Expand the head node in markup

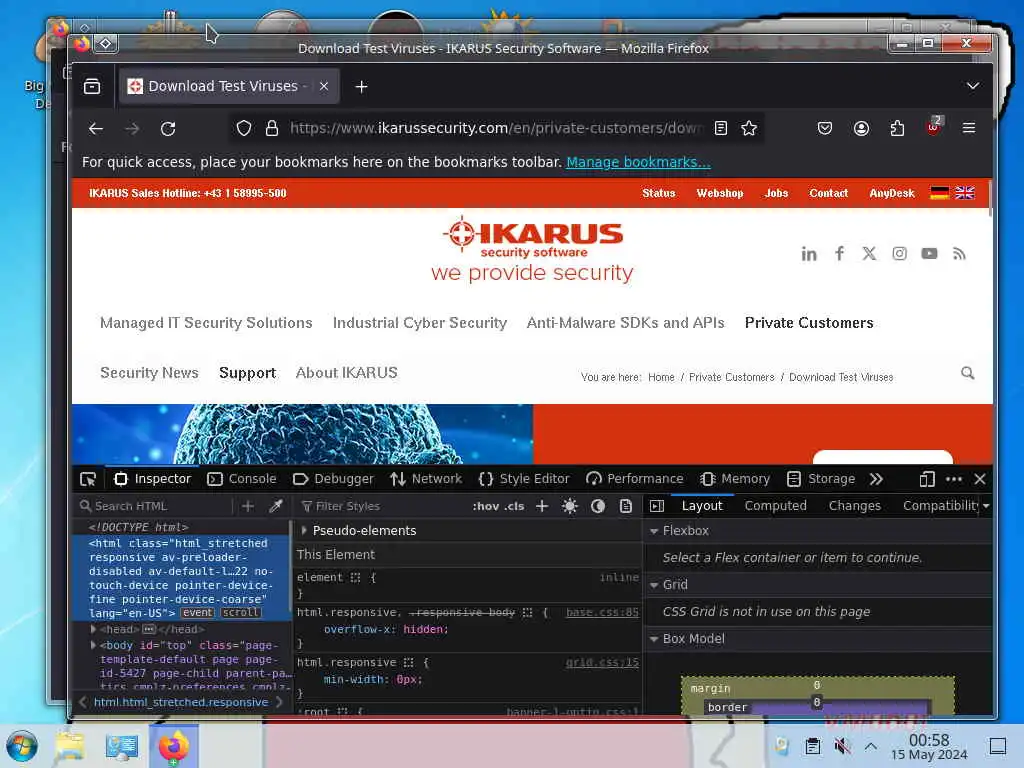(x=93, y=630)
